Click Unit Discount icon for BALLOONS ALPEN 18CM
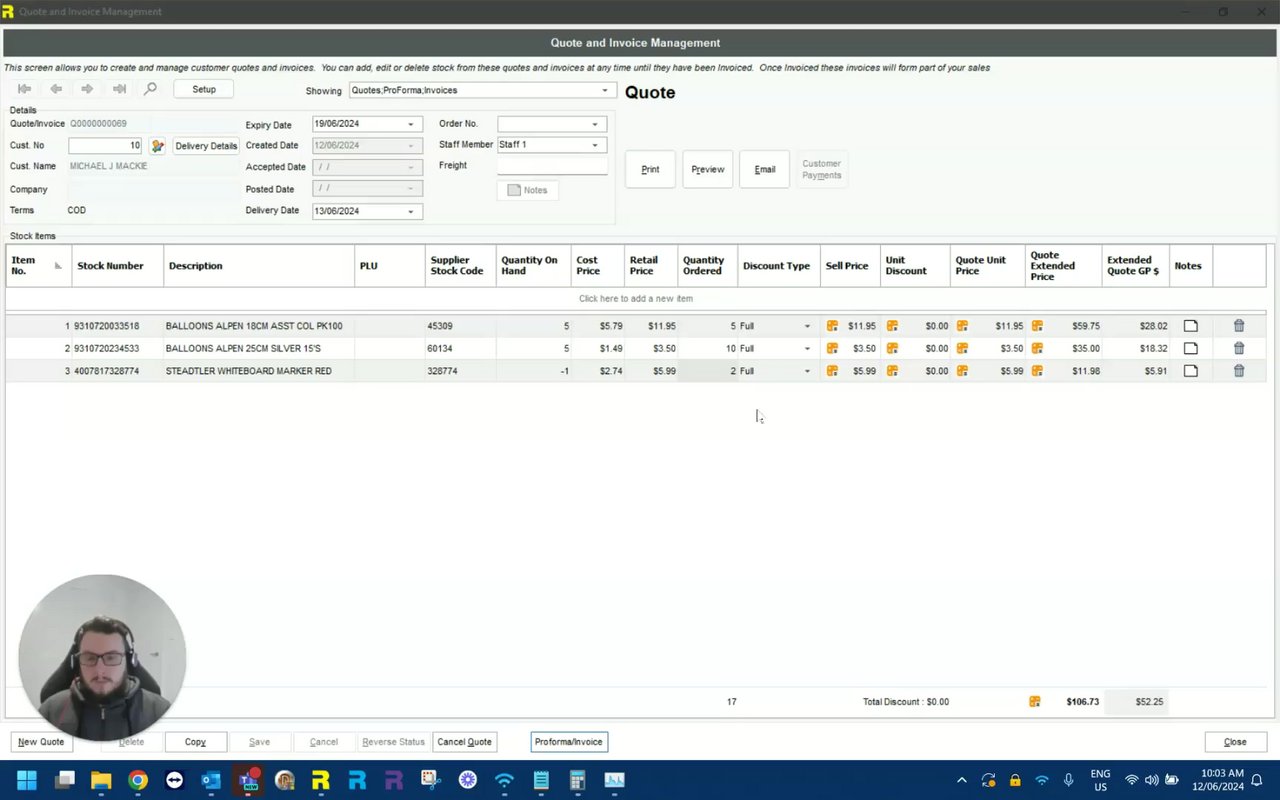The image size is (1280, 800). point(892,326)
